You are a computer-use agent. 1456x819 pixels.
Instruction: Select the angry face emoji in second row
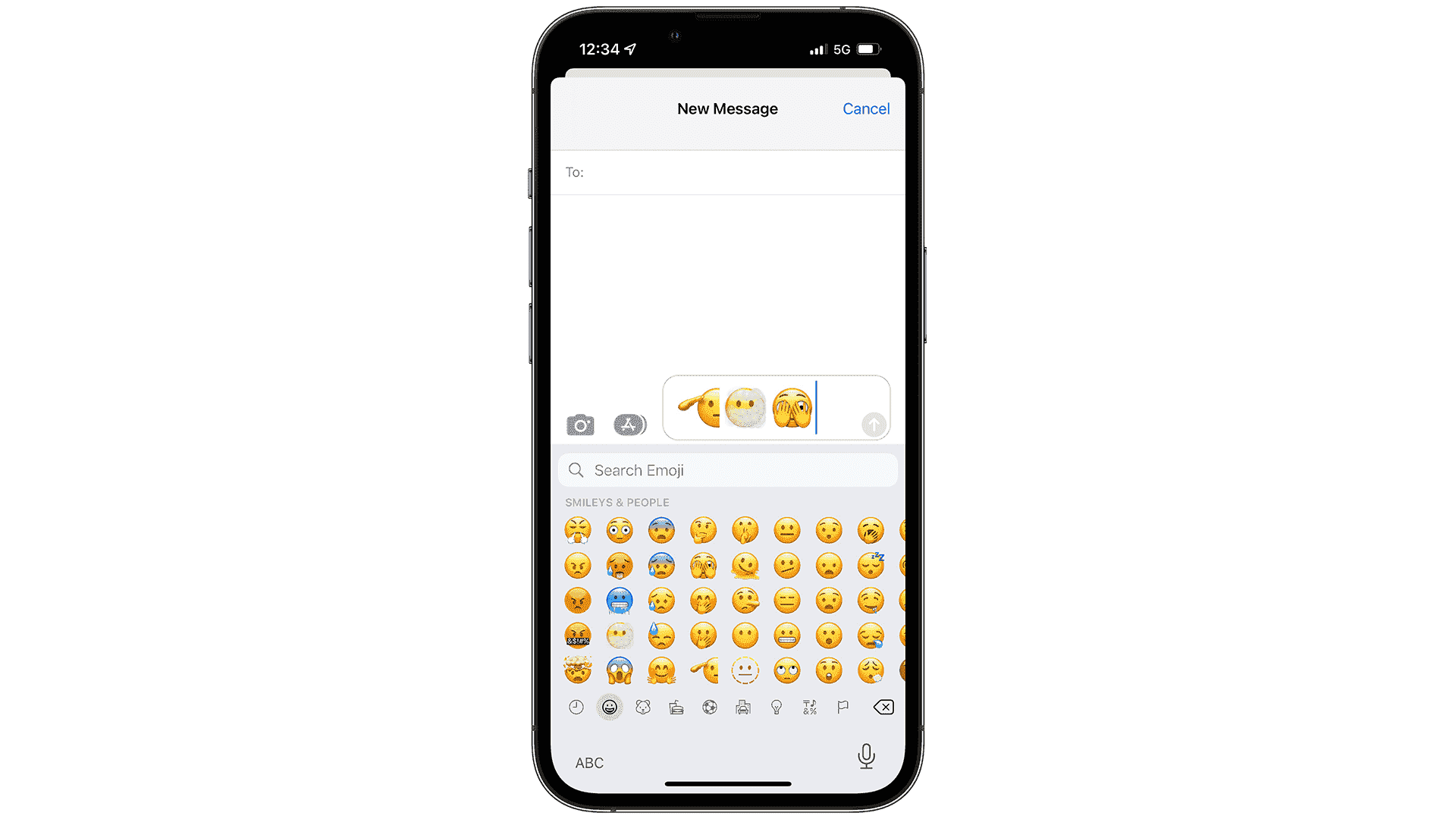577,565
